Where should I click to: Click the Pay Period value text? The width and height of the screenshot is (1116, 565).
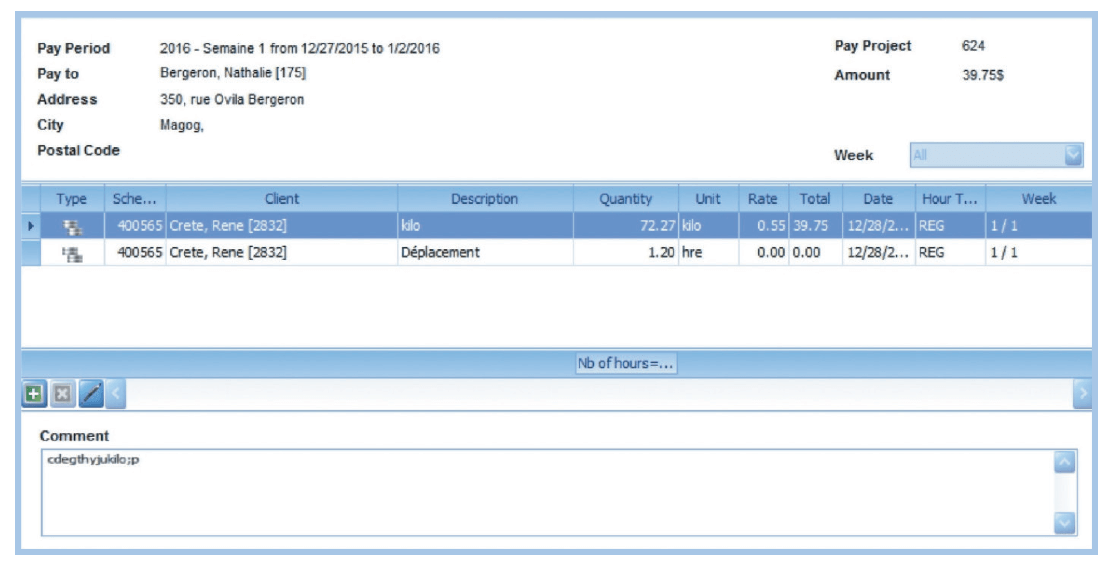[x=300, y=48]
